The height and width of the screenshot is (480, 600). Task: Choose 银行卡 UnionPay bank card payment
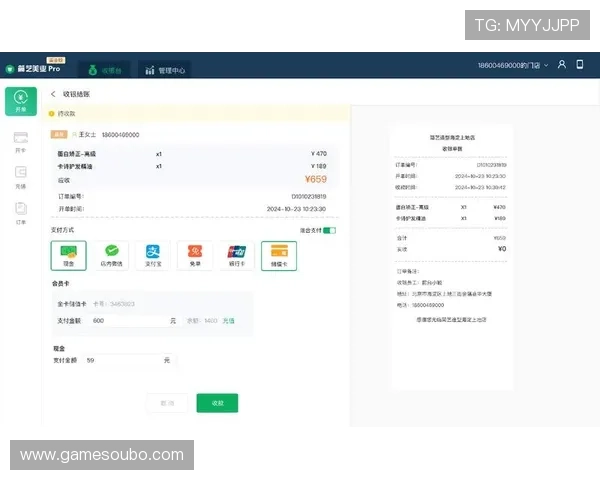pyautogui.click(x=237, y=256)
